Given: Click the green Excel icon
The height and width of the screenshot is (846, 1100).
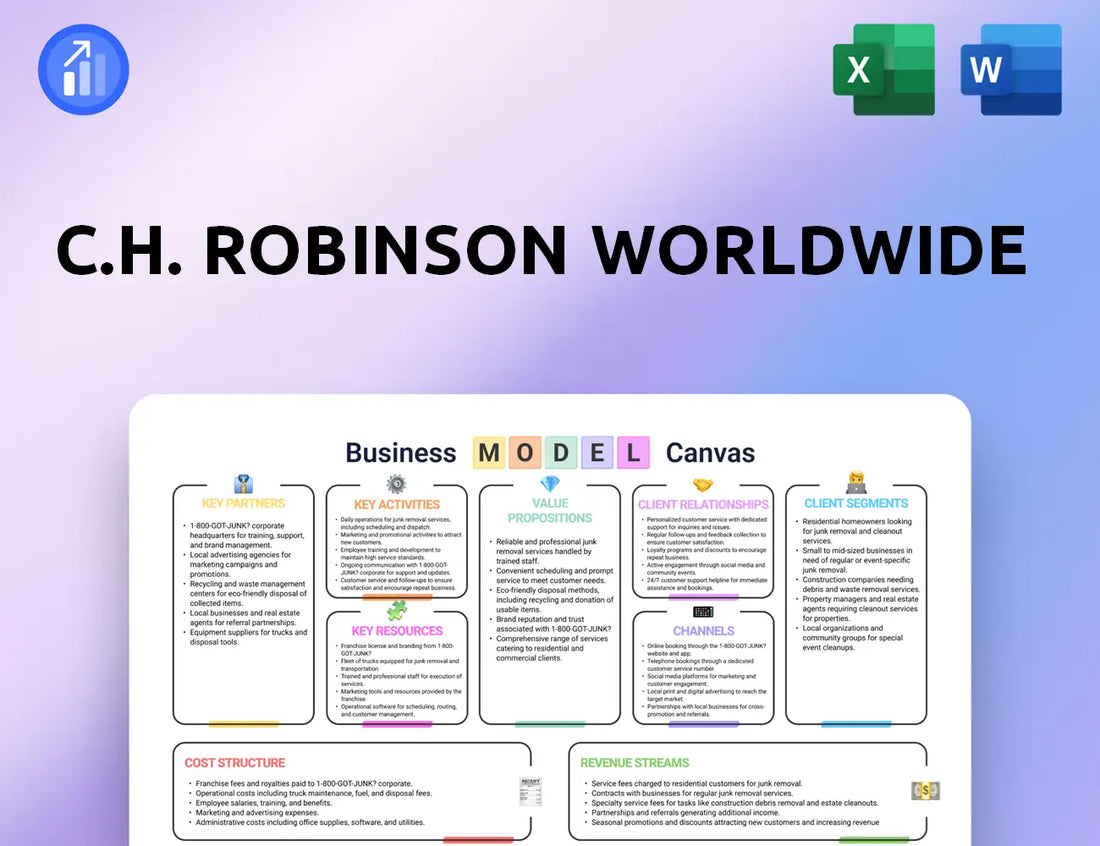Looking at the screenshot, I should pyautogui.click(x=884, y=69).
